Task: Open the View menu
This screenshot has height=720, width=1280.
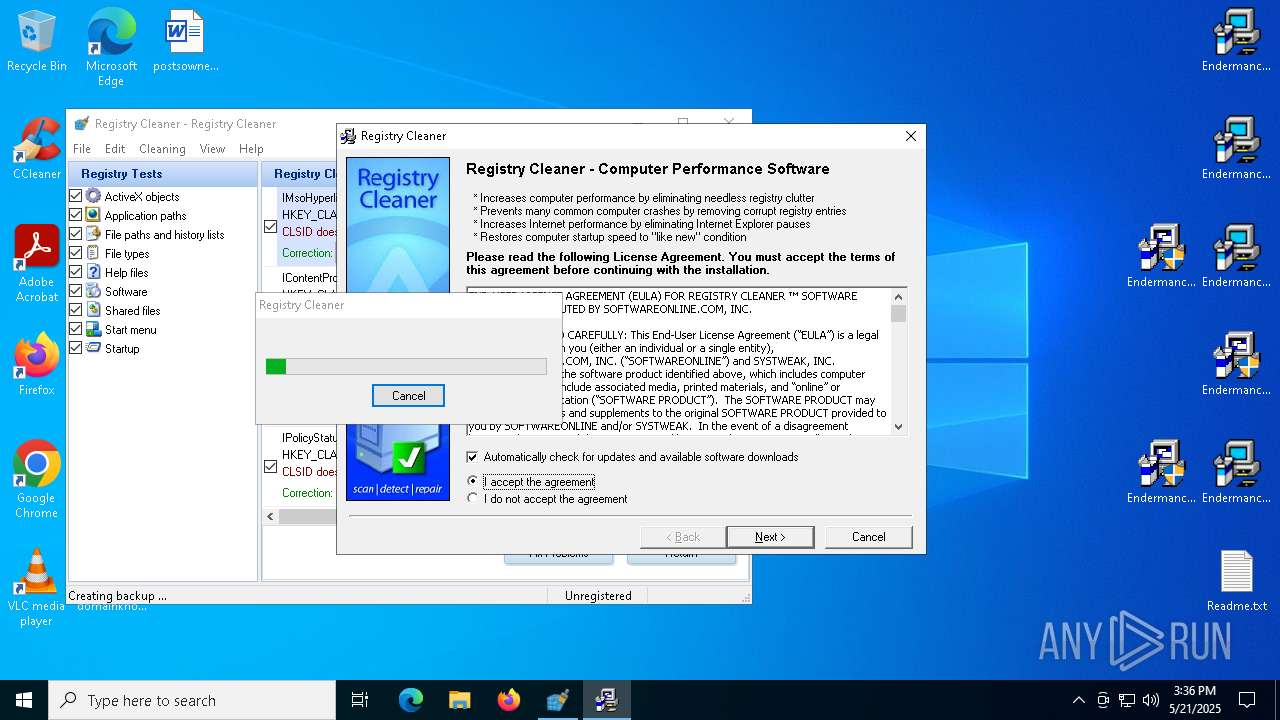Action: [x=212, y=149]
